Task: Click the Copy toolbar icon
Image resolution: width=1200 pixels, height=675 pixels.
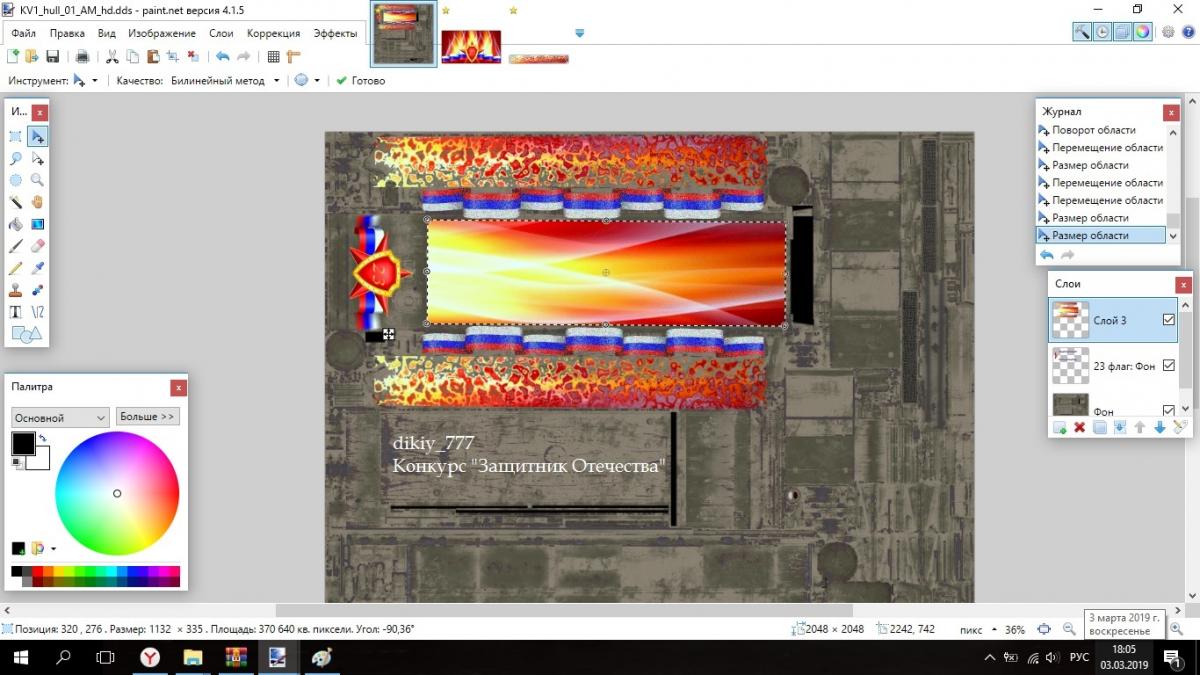Action: click(x=132, y=57)
